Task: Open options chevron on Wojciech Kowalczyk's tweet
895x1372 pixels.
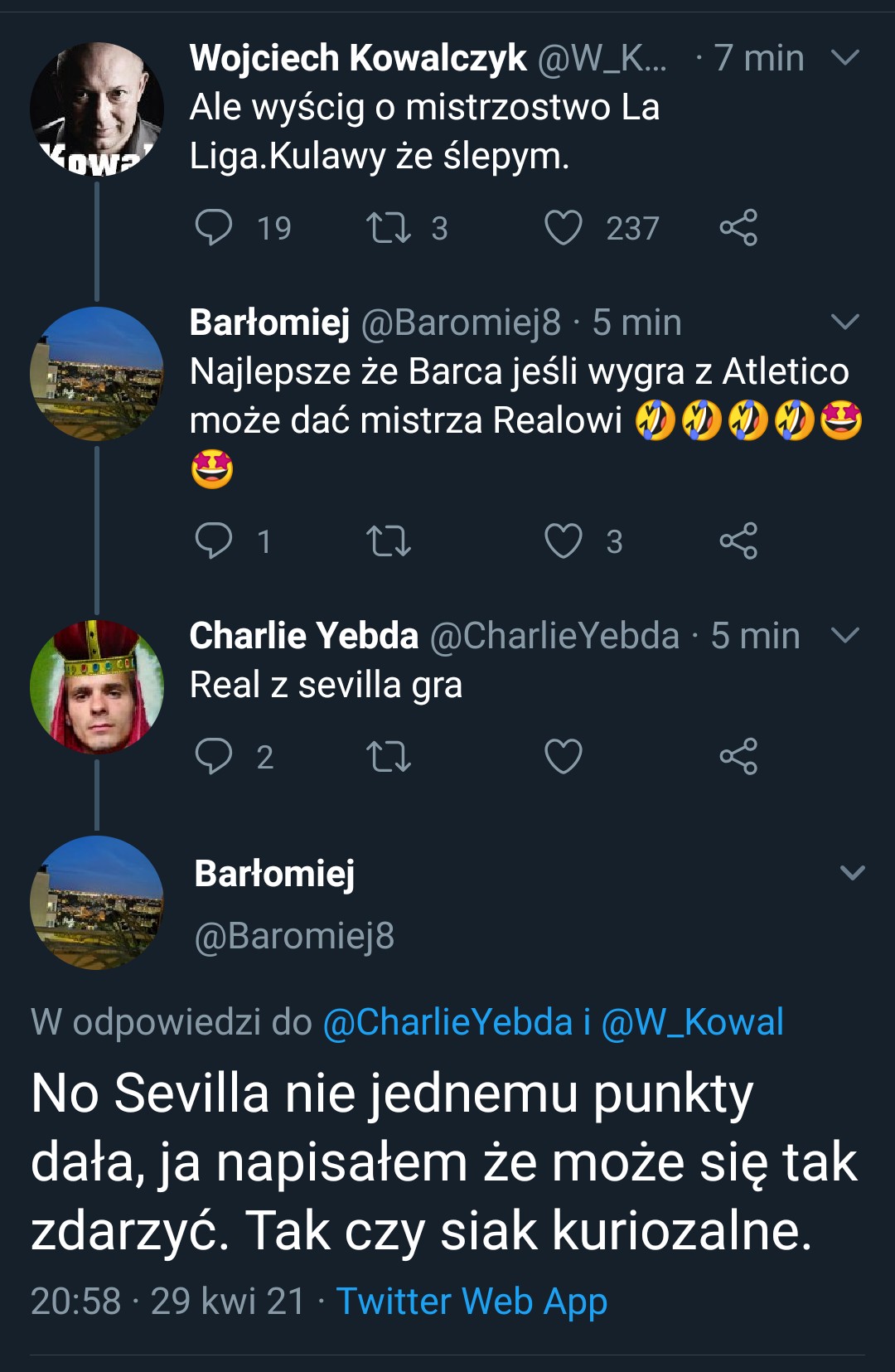Action: click(844, 57)
